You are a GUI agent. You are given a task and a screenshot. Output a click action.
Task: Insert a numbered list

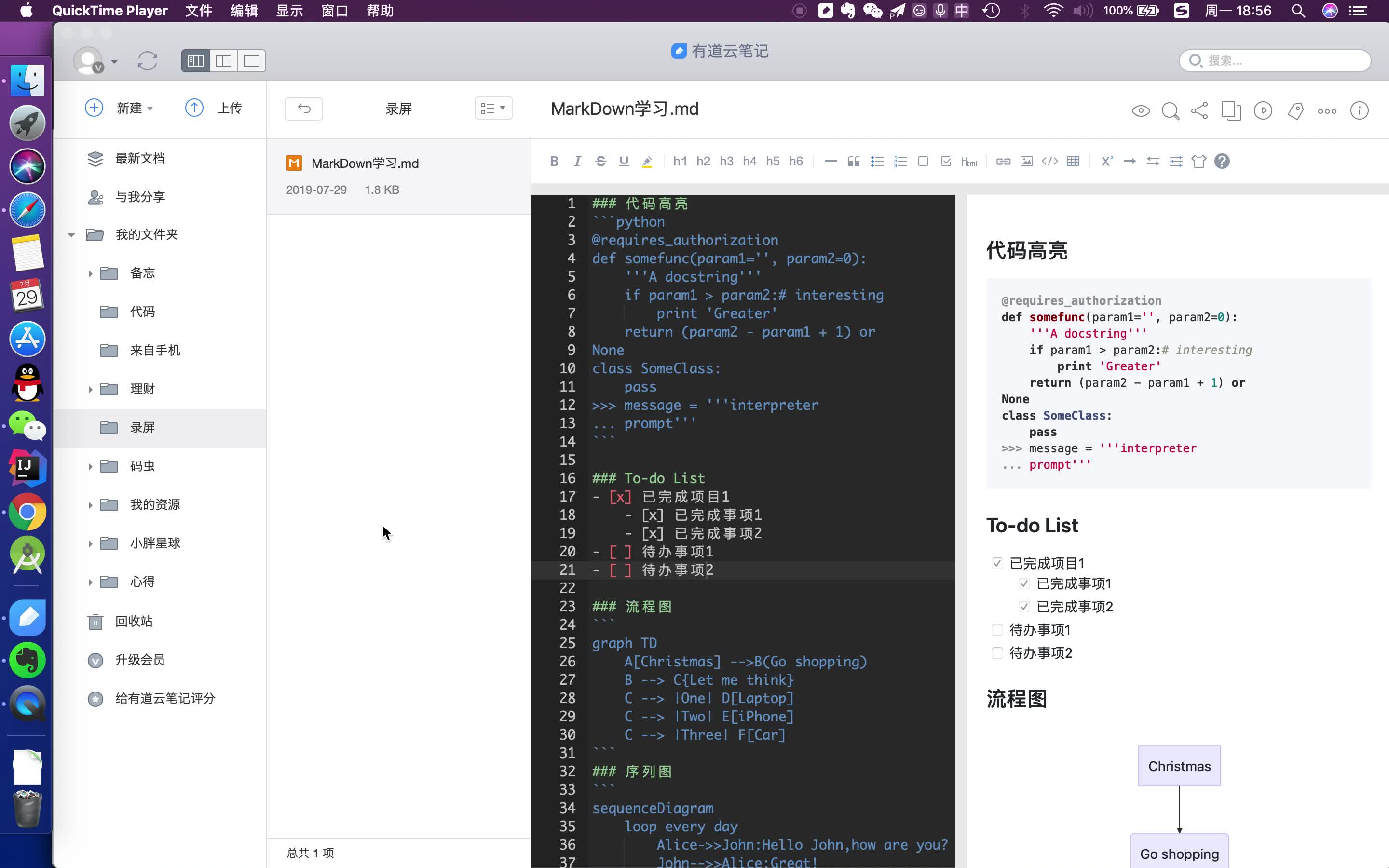pyautogui.click(x=900, y=162)
